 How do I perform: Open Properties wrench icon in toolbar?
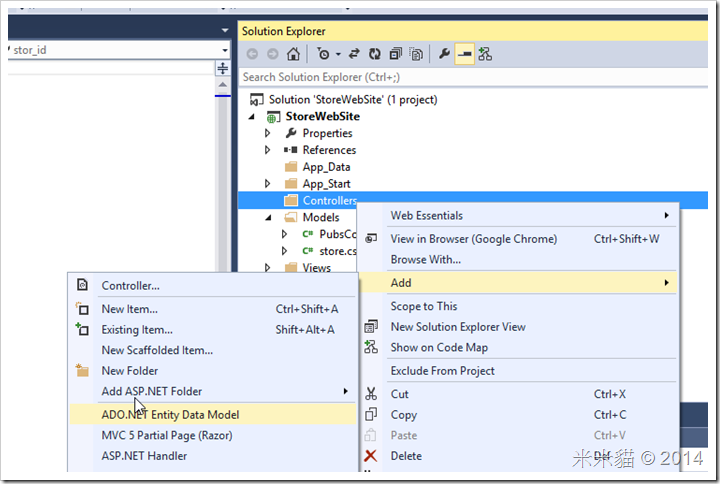pos(444,54)
